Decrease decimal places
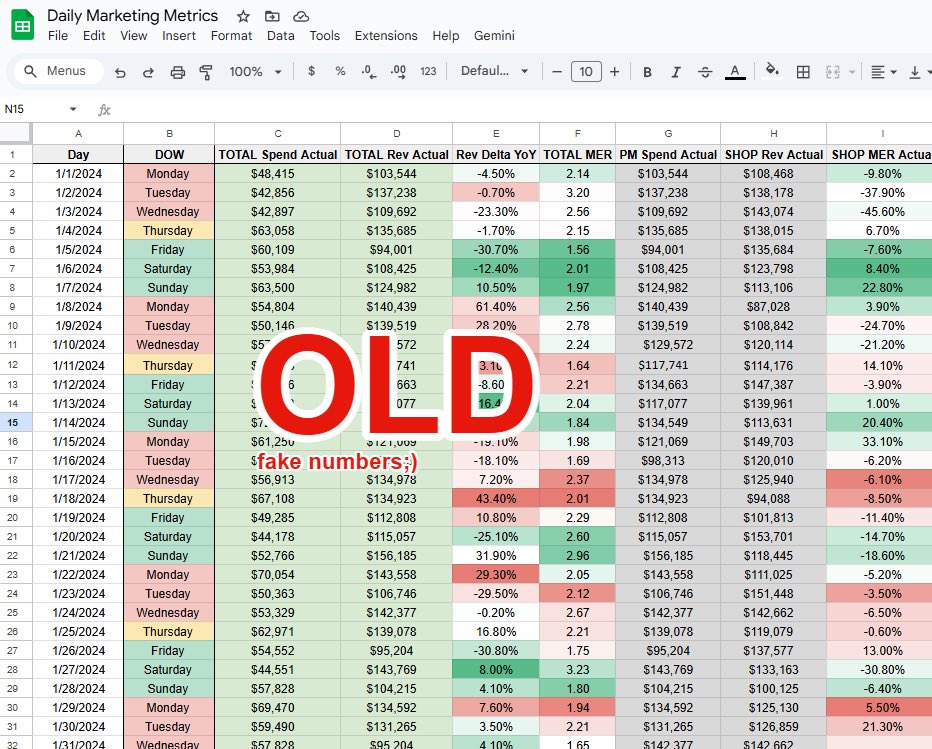932x749 pixels. coord(369,72)
